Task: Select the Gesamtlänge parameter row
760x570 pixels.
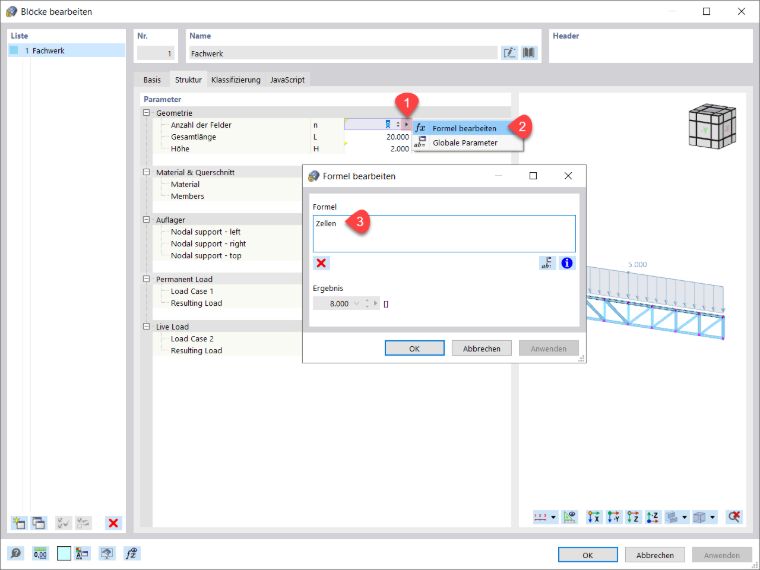Action: (x=283, y=137)
